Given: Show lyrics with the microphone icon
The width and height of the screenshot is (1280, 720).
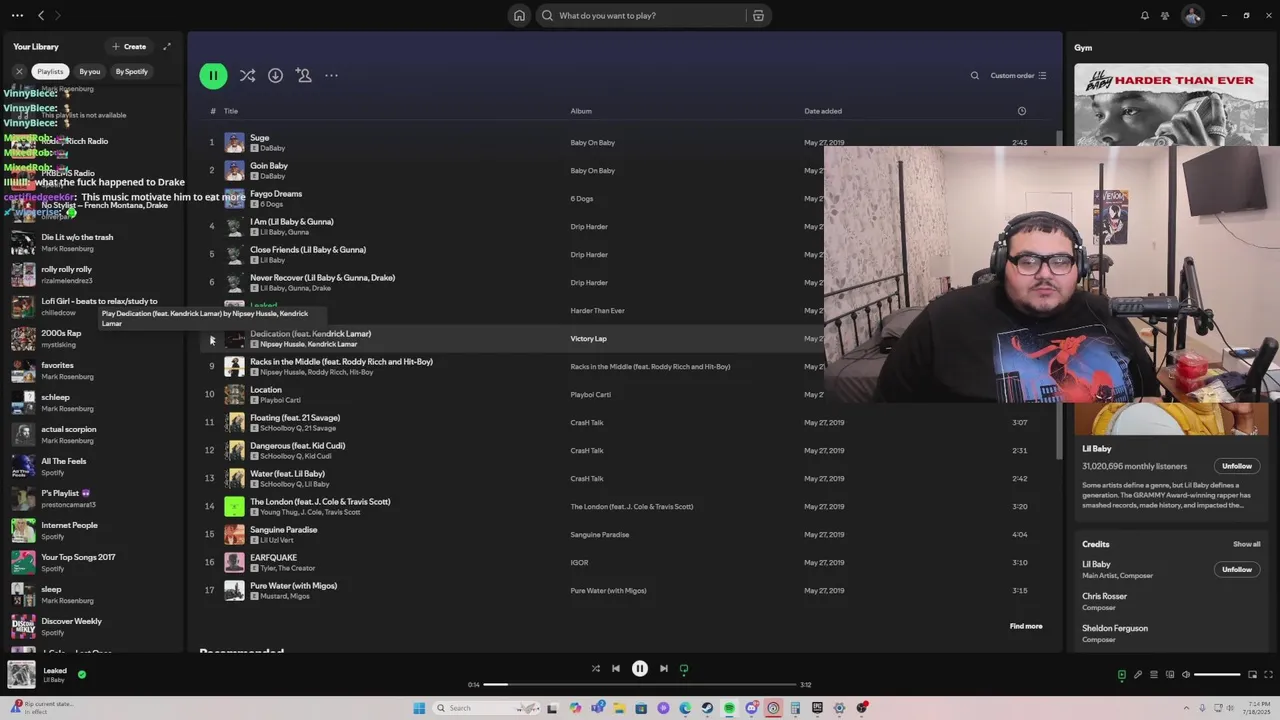Looking at the screenshot, I should (1137, 675).
